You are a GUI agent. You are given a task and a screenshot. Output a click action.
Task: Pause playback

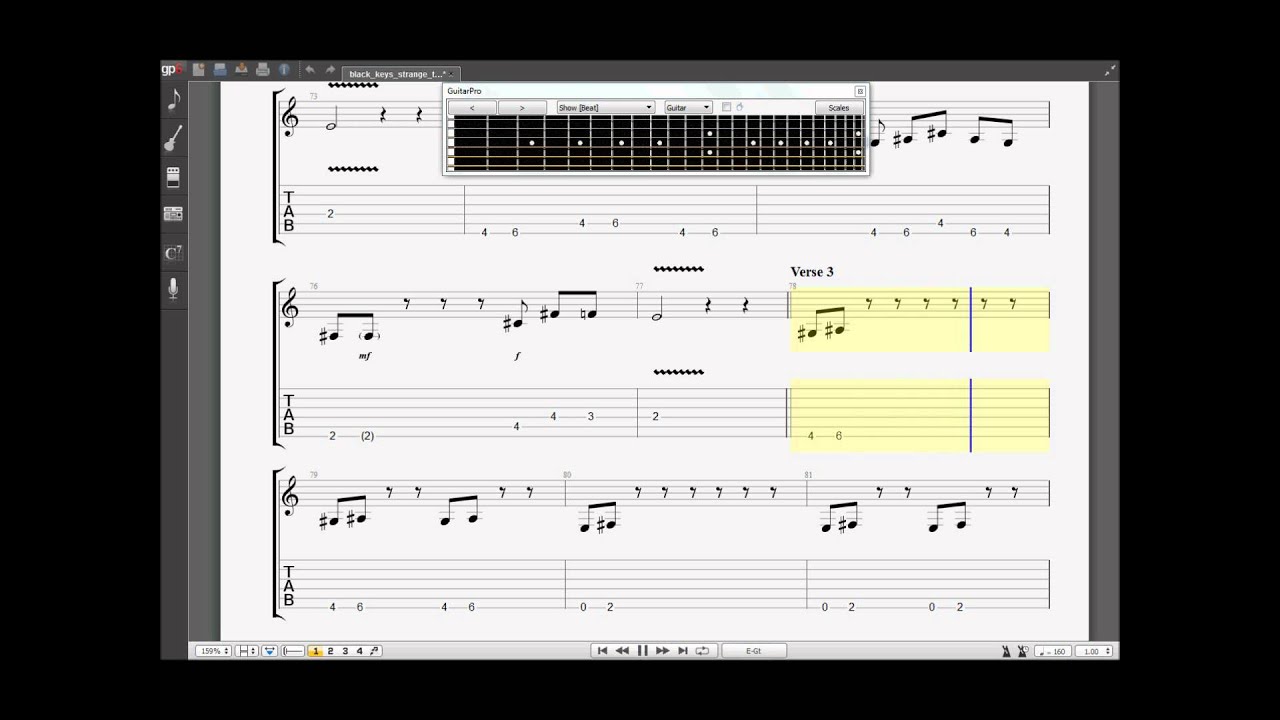pos(643,651)
